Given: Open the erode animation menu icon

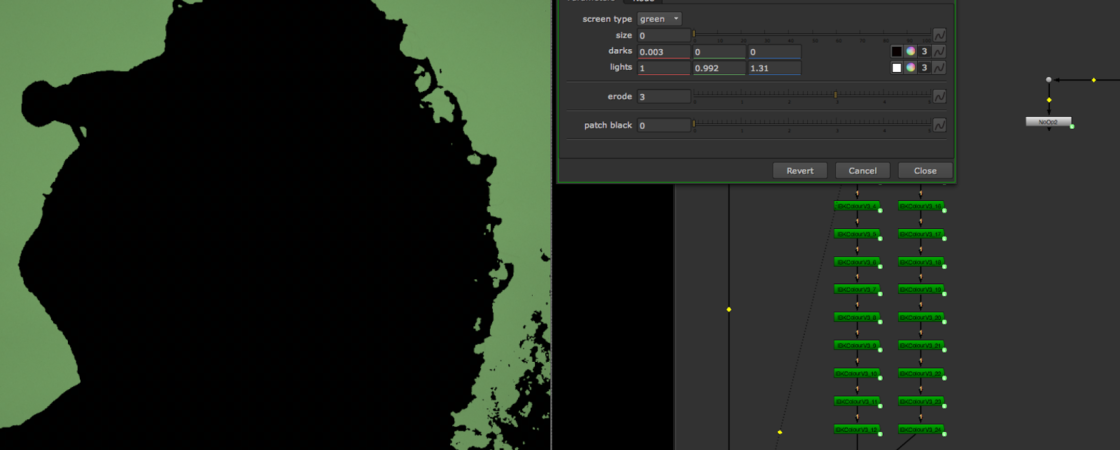Looking at the screenshot, I should 940,96.
